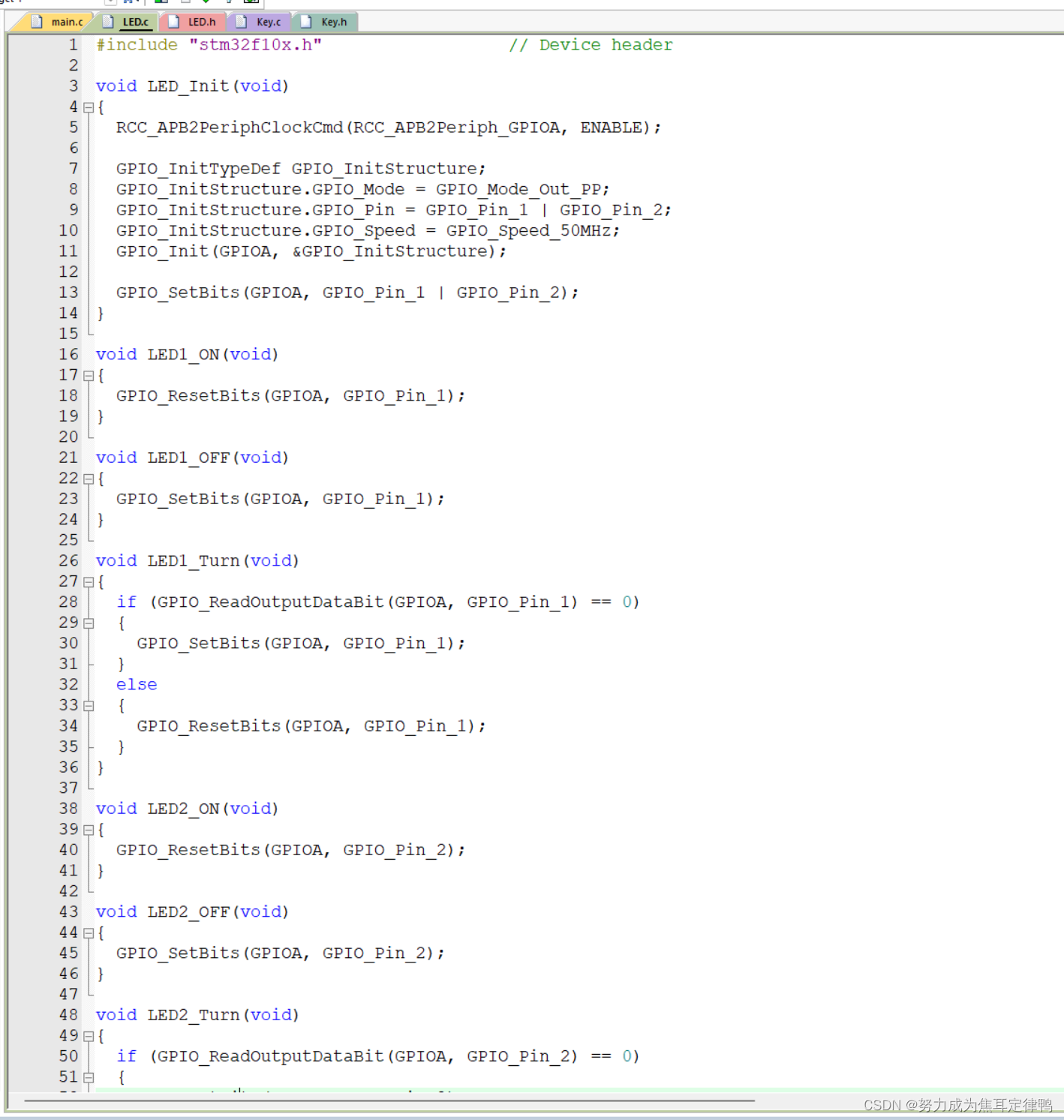Collapse the else block fold at line 33
Image resolution: width=1064 pixels, height=1120 pixels.
pos(89,706)
